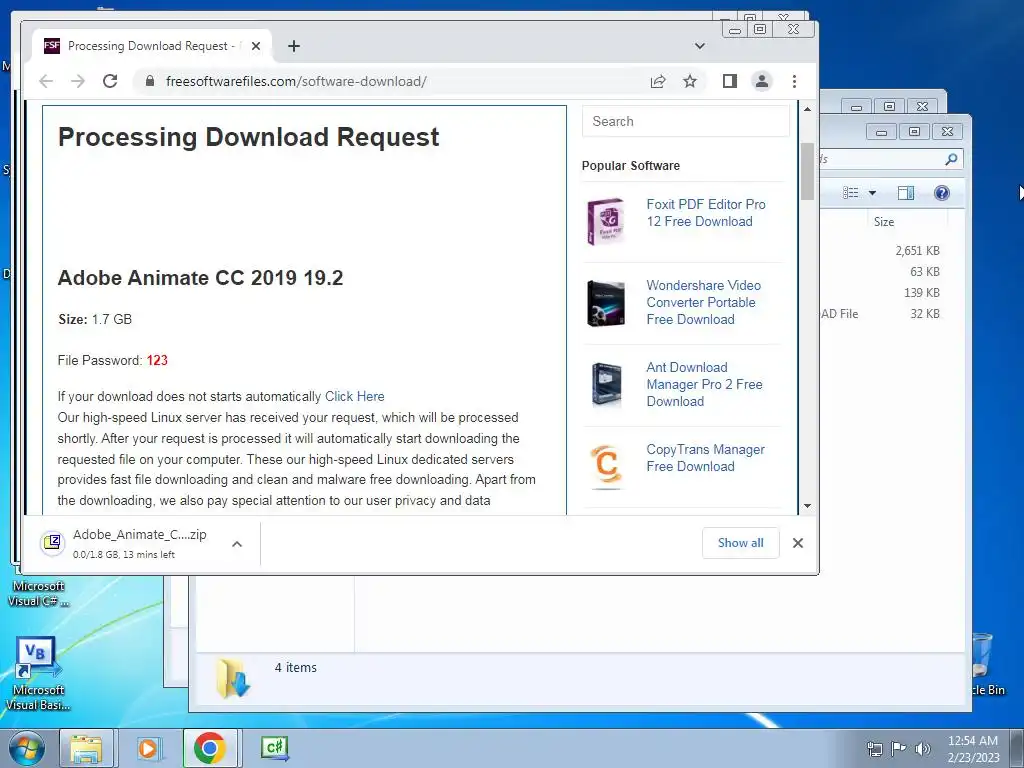Click the Wondershare Video Converter thumbnail
Viewport: 1024px width, 768px height.
[x=605, y=303]
